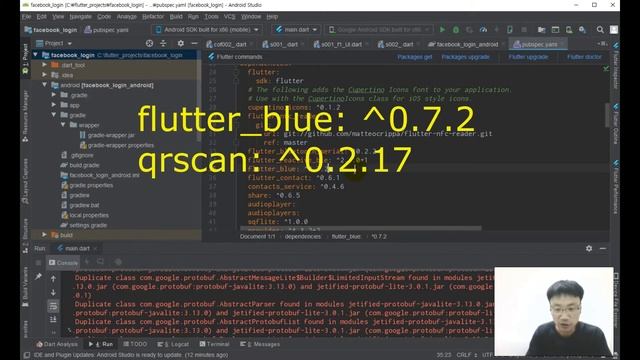Click the Flutter doctor link
This screenshot has width=640, height=360.
pos(584,57)
